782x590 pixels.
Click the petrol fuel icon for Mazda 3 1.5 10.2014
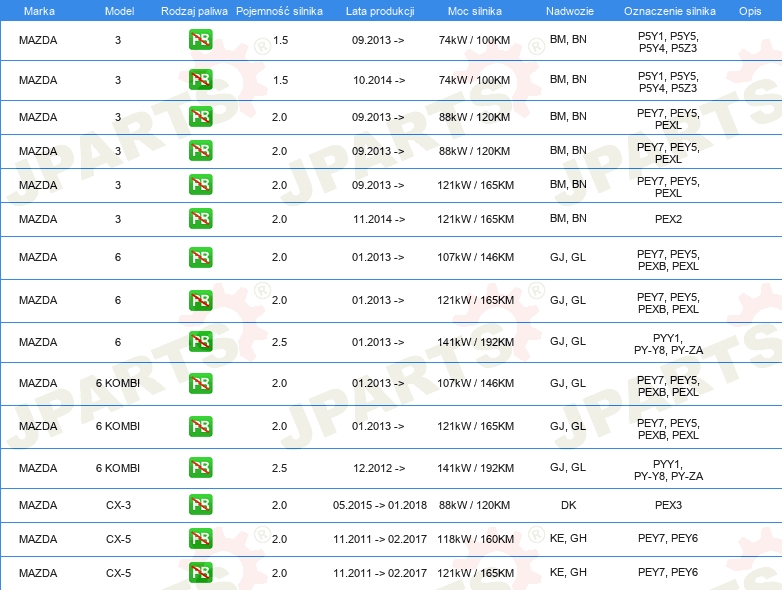coord(200,80)
